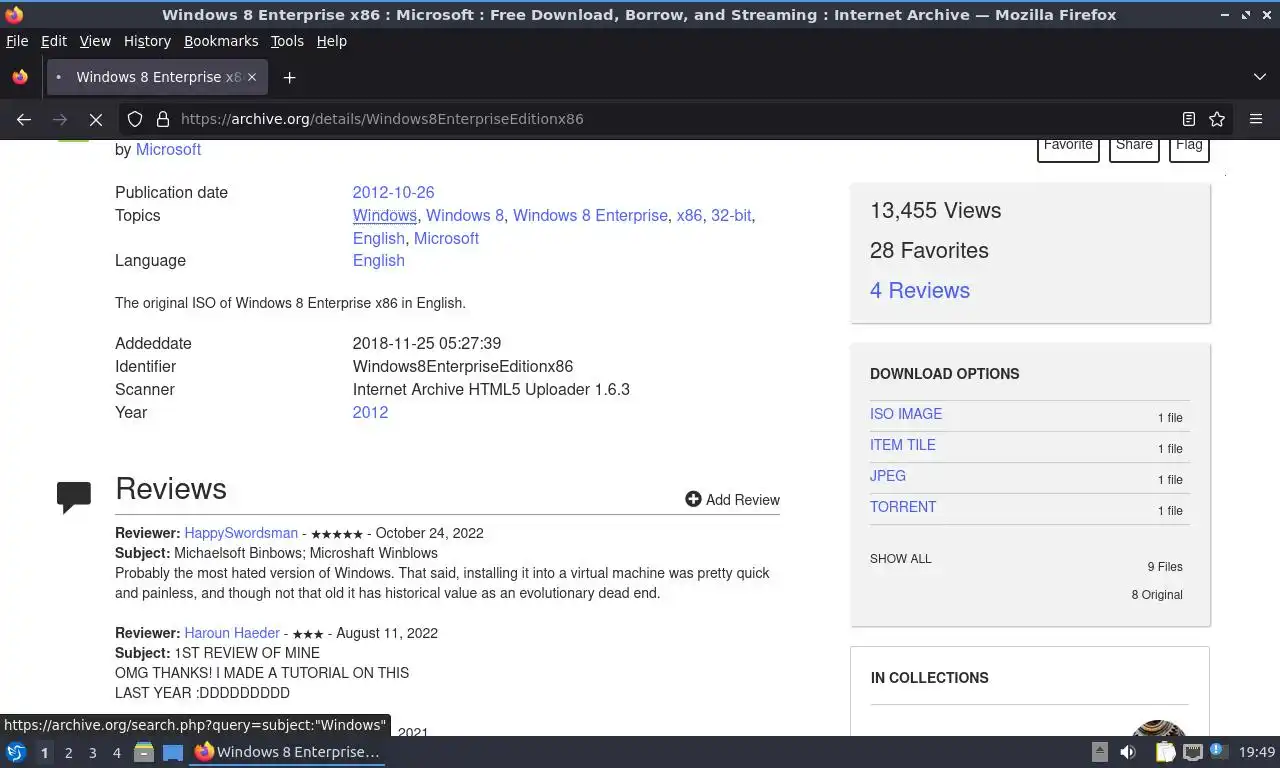Go back to the previous page

click(24, 119)
